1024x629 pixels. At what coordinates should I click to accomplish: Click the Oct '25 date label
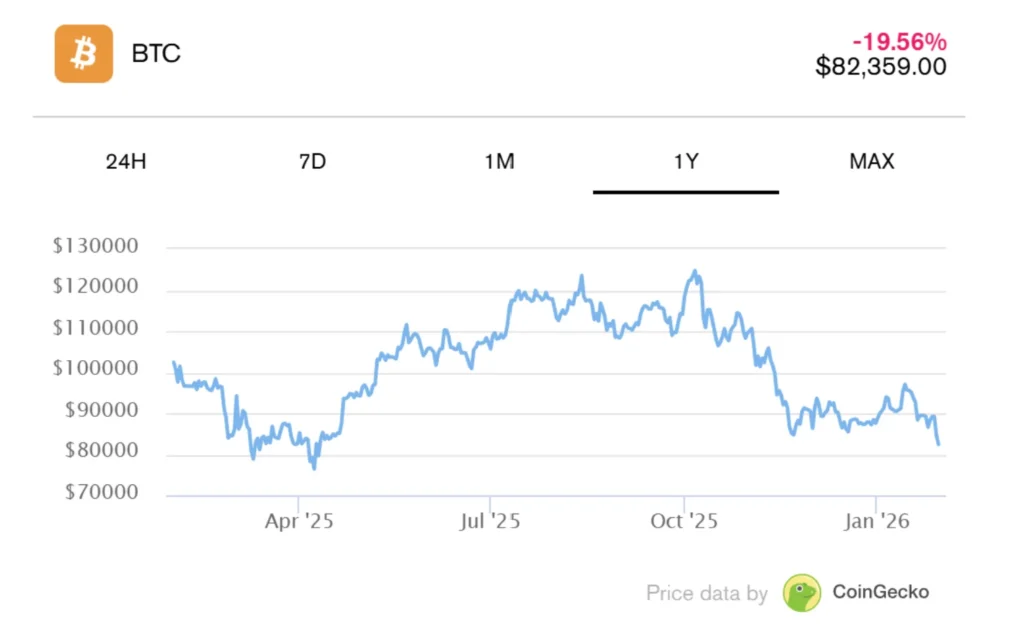pos(683,521)
